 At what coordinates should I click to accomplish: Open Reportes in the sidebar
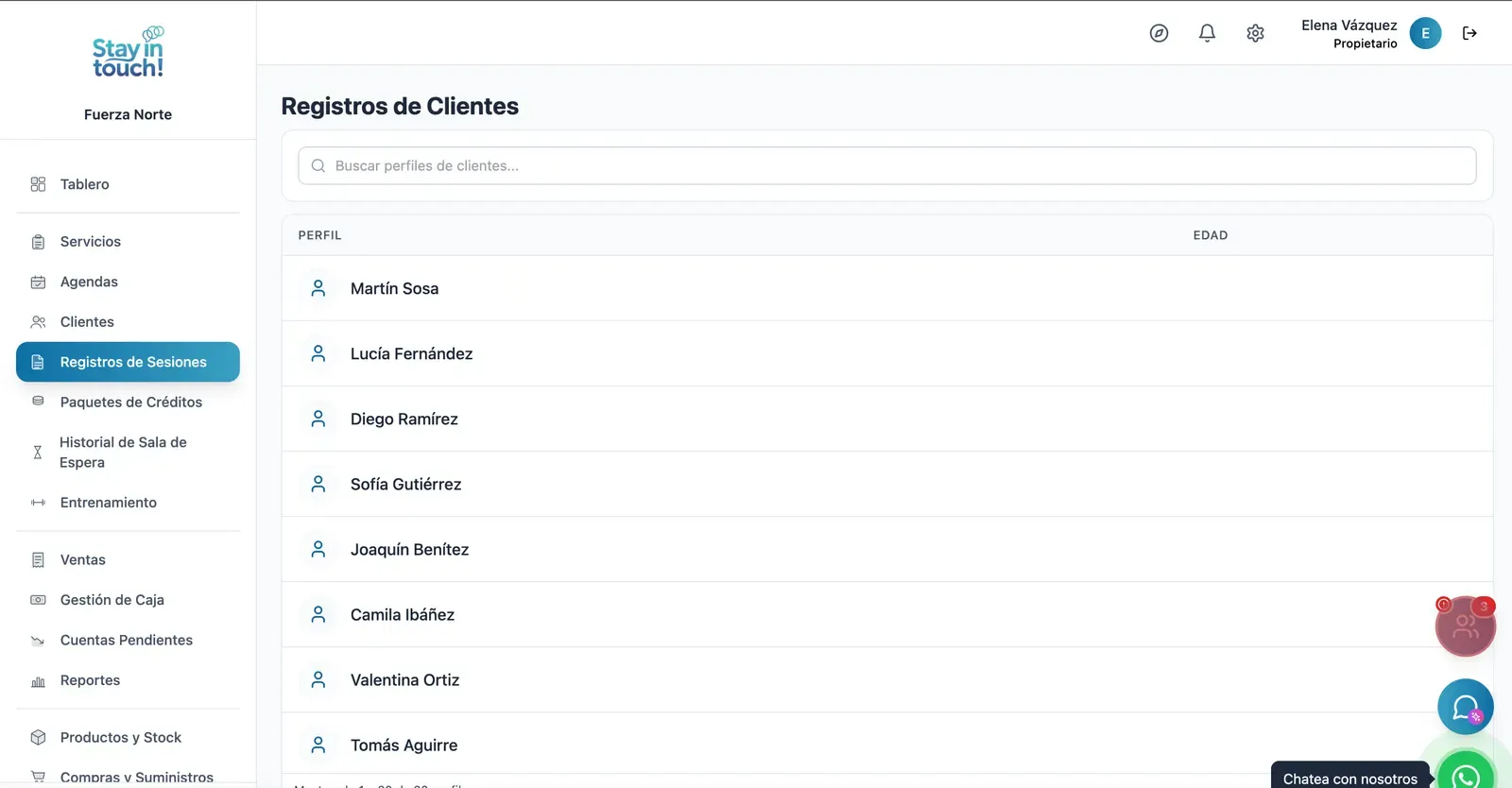click(128, 680)
